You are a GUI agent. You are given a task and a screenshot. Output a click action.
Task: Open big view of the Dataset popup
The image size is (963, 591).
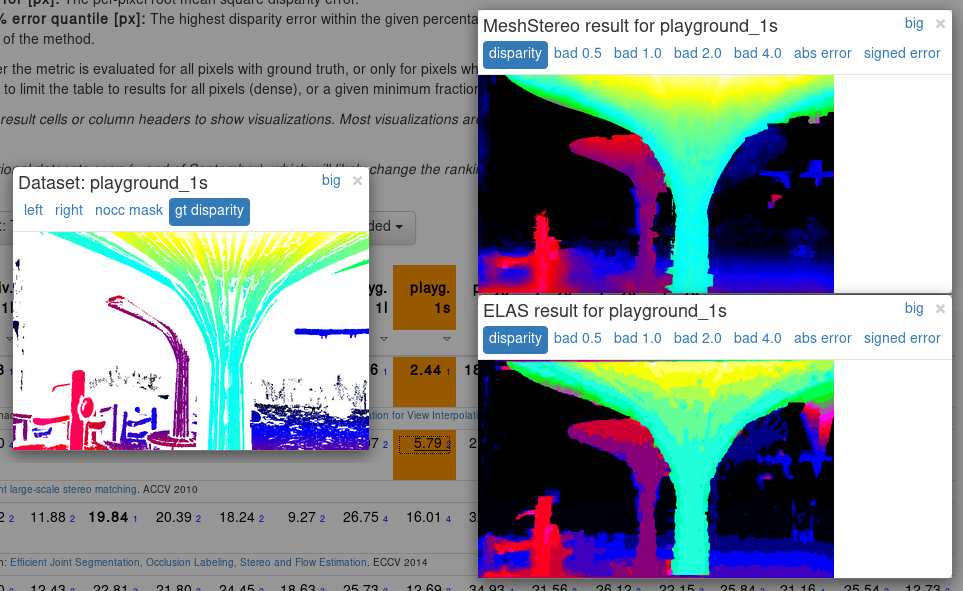(331, 180)
